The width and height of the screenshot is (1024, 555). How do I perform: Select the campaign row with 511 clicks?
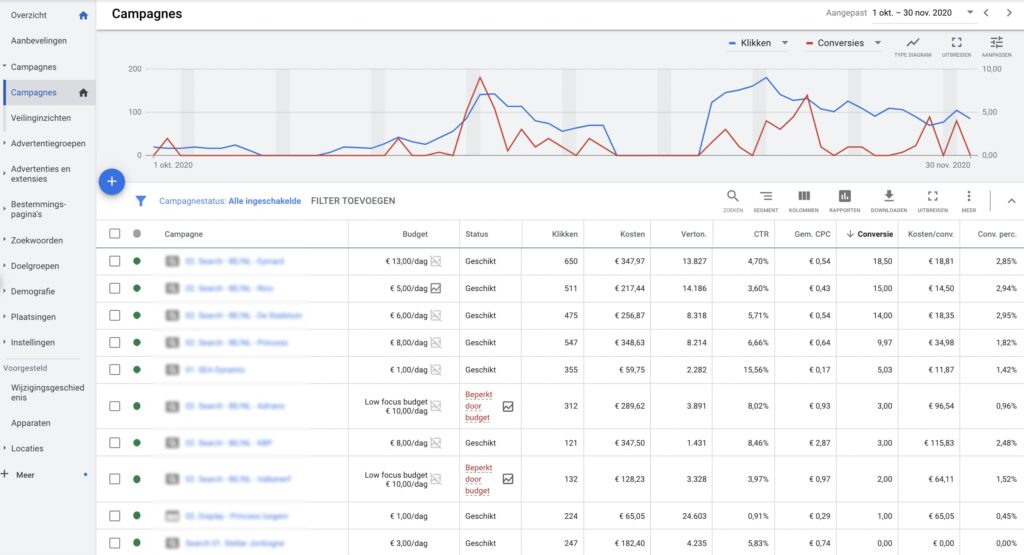pyautogui.click(x=114, y=288)
